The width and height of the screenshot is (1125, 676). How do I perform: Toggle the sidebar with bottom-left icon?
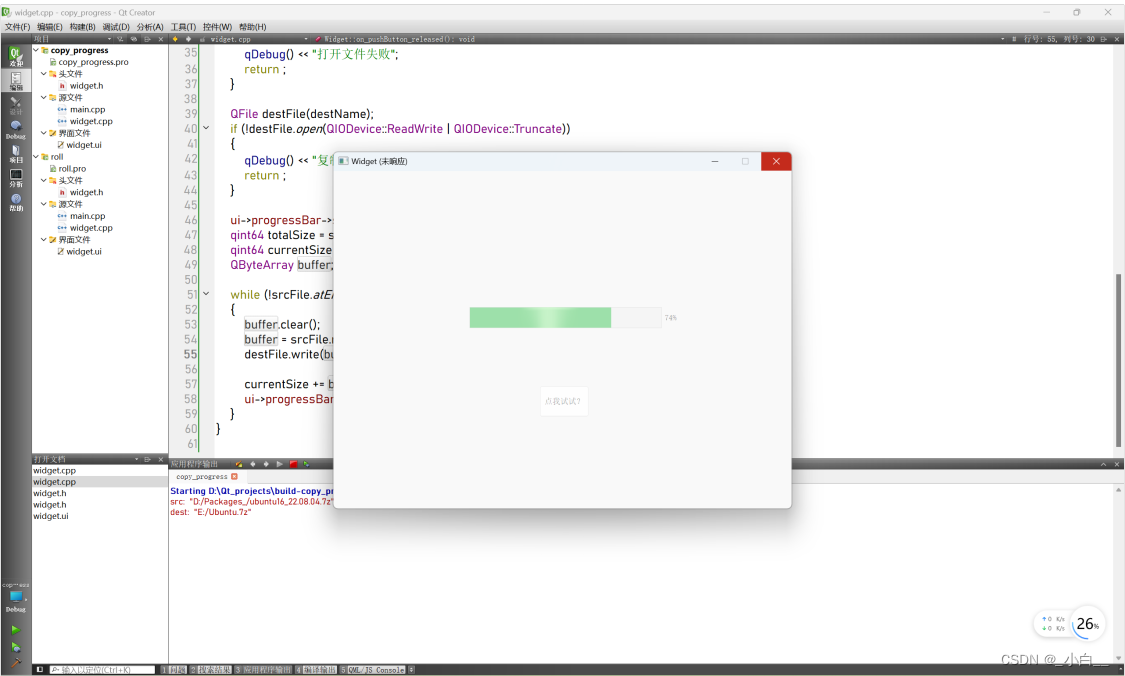pyautogui.click(x=39, y=670)
